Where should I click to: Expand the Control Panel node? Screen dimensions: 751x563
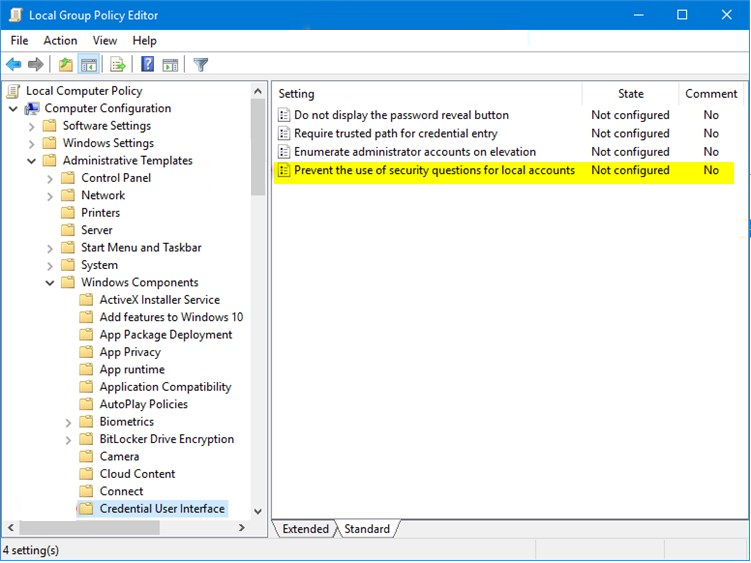click(x=50, y=179)
